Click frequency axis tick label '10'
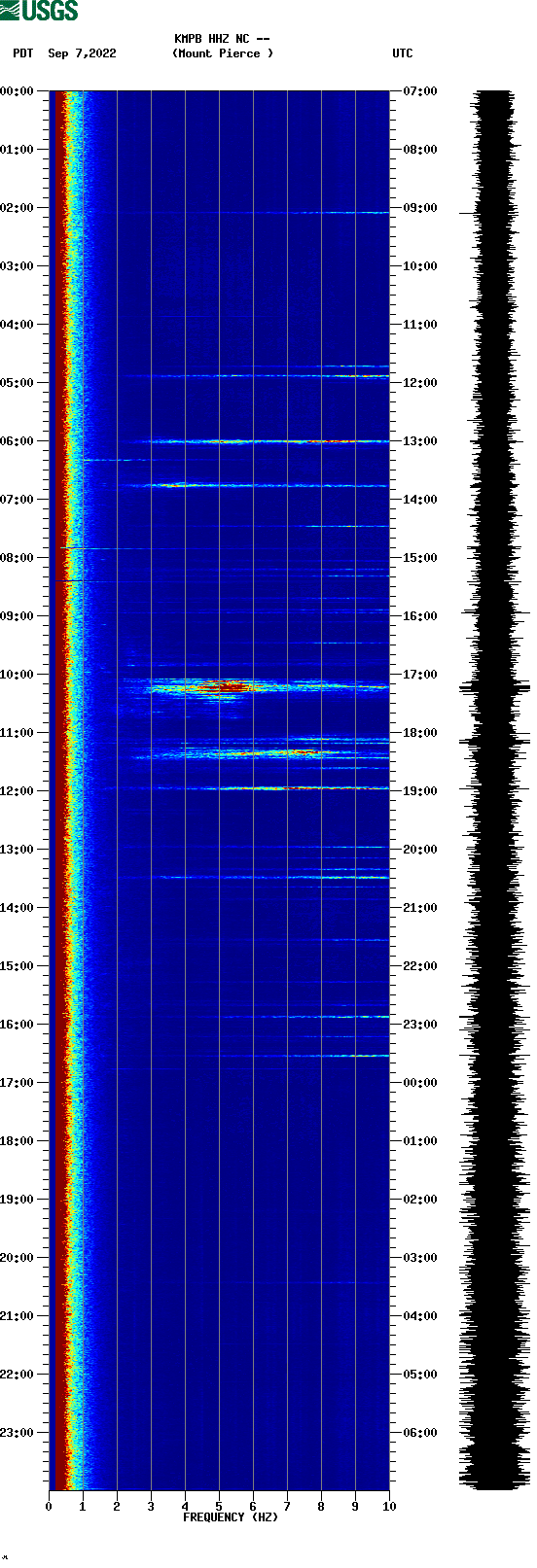 (x=389, y=1507)
